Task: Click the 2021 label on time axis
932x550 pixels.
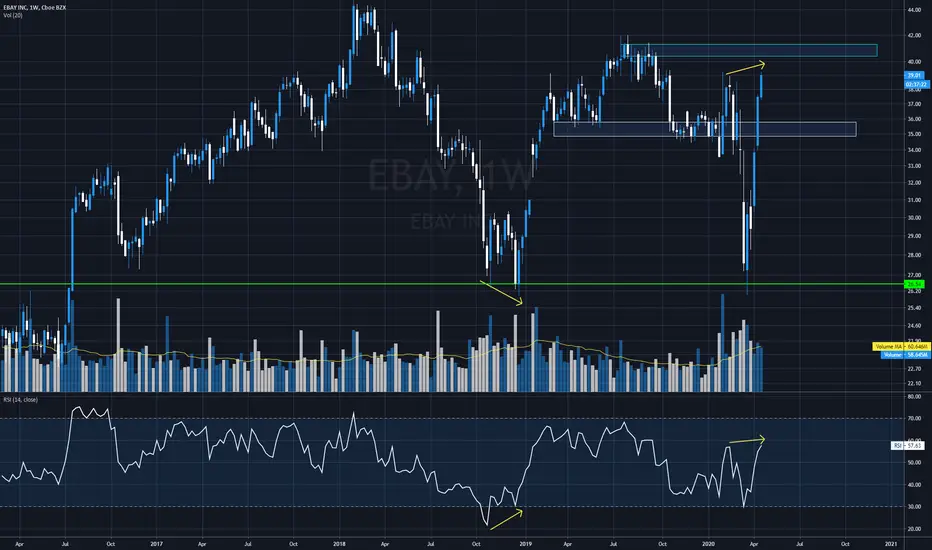Action: point(891,544)
